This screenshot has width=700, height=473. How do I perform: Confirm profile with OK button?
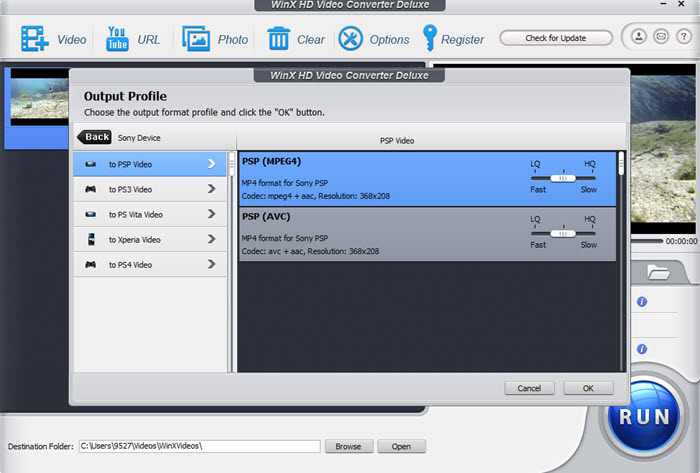pos(588,388)
